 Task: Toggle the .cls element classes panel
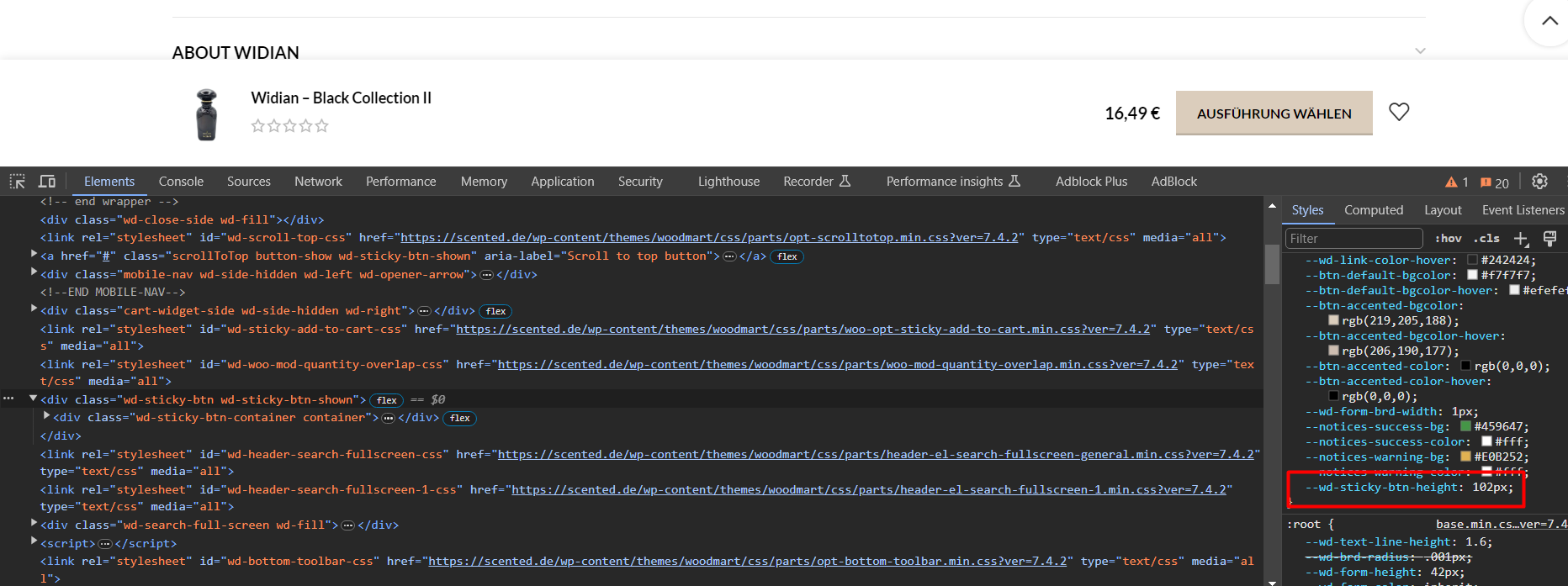tap(1486, 239)
